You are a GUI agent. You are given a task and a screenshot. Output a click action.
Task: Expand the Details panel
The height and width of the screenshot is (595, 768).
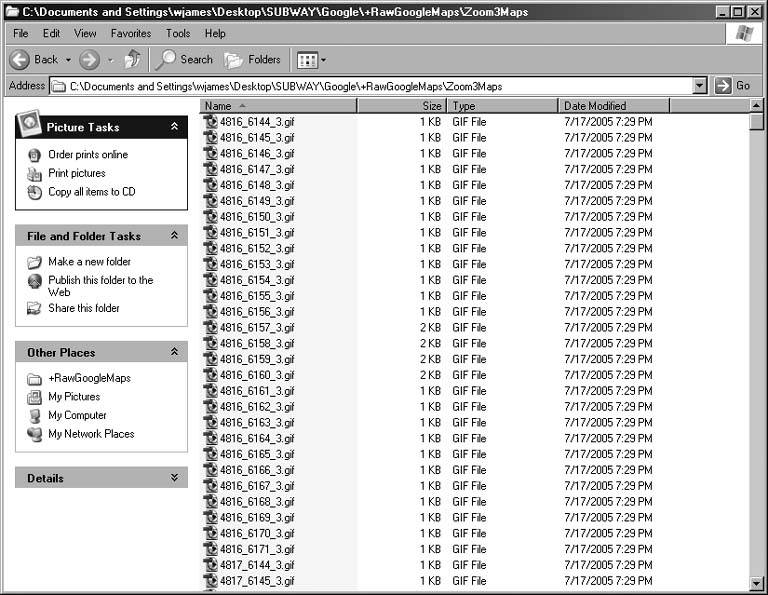click(175, 478)
